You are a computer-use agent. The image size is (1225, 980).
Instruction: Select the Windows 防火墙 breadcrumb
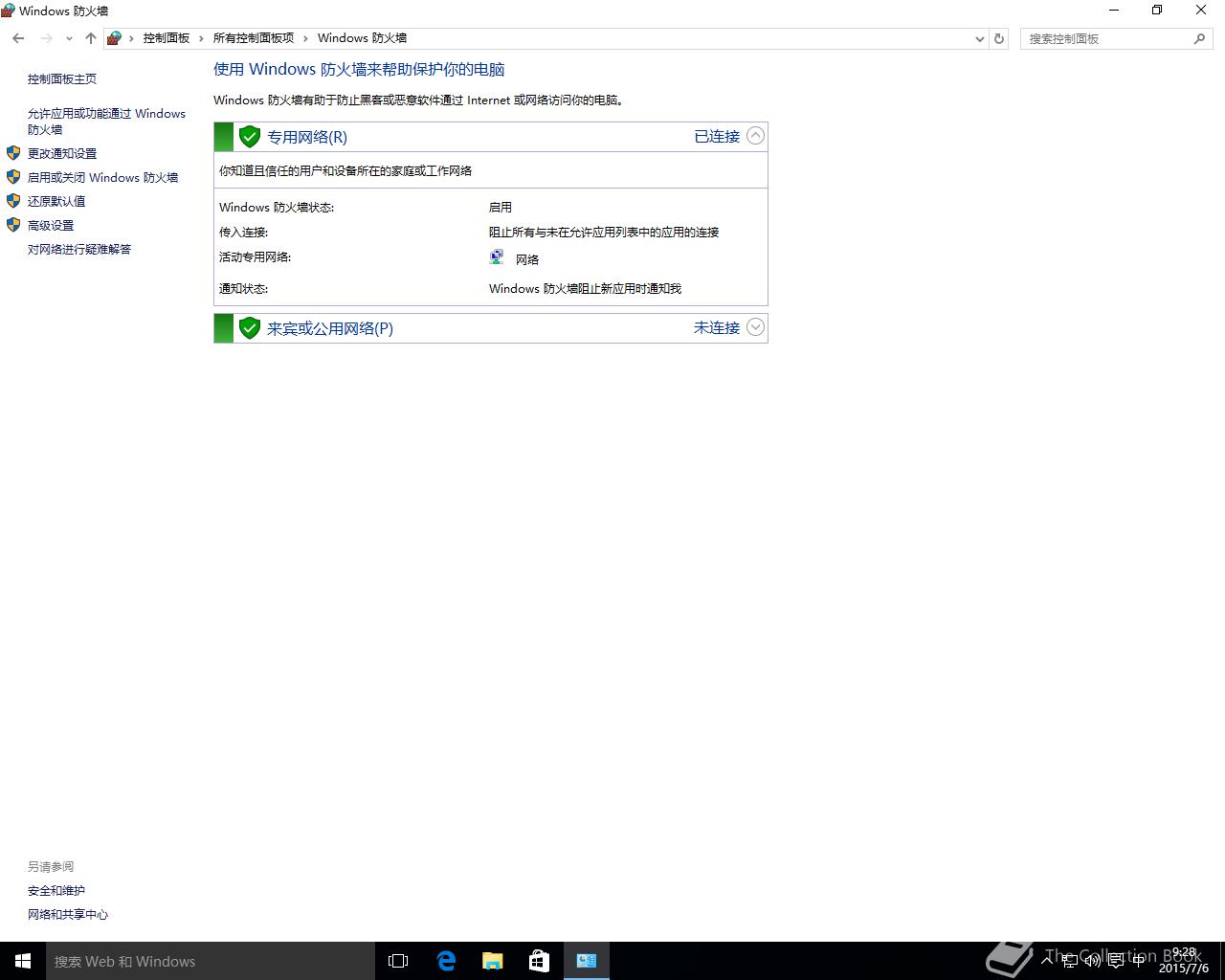pos(362,38)
